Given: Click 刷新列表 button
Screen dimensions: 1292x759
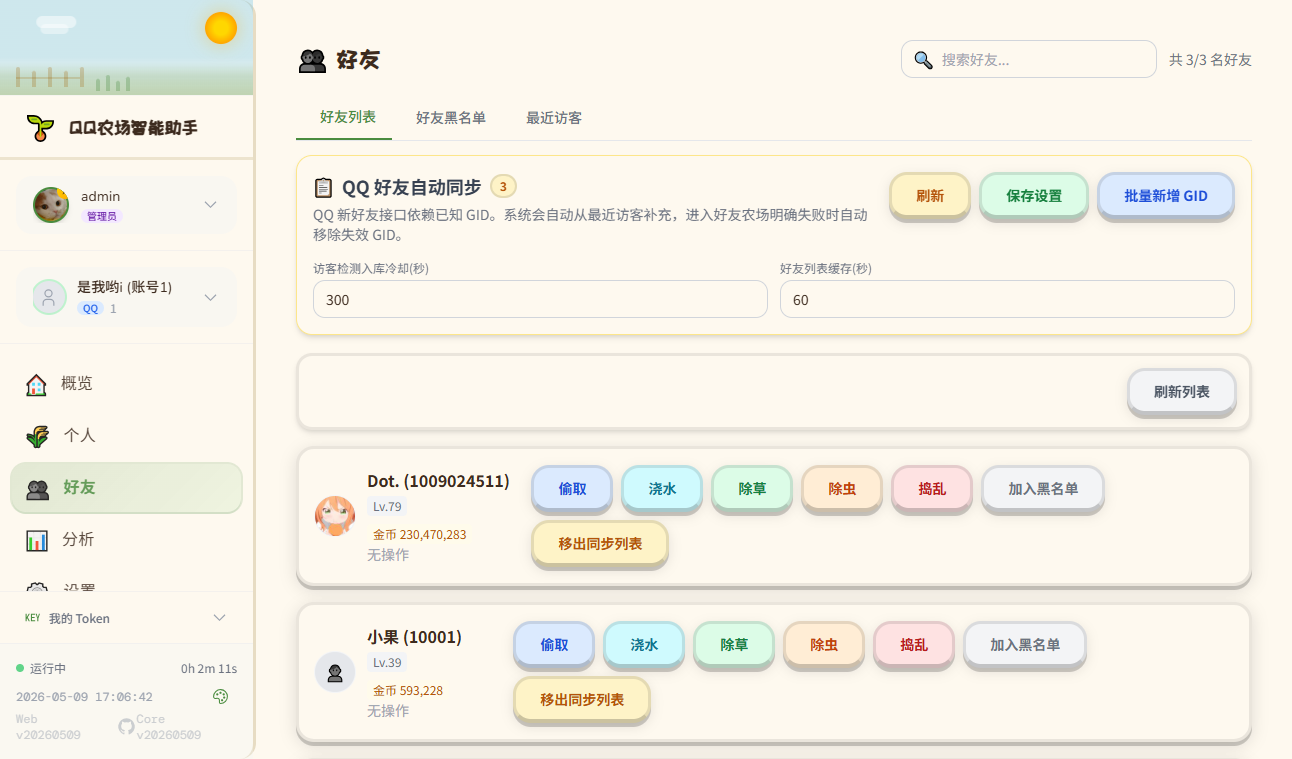Looking at the screenshot, I should coord(1182,392).
